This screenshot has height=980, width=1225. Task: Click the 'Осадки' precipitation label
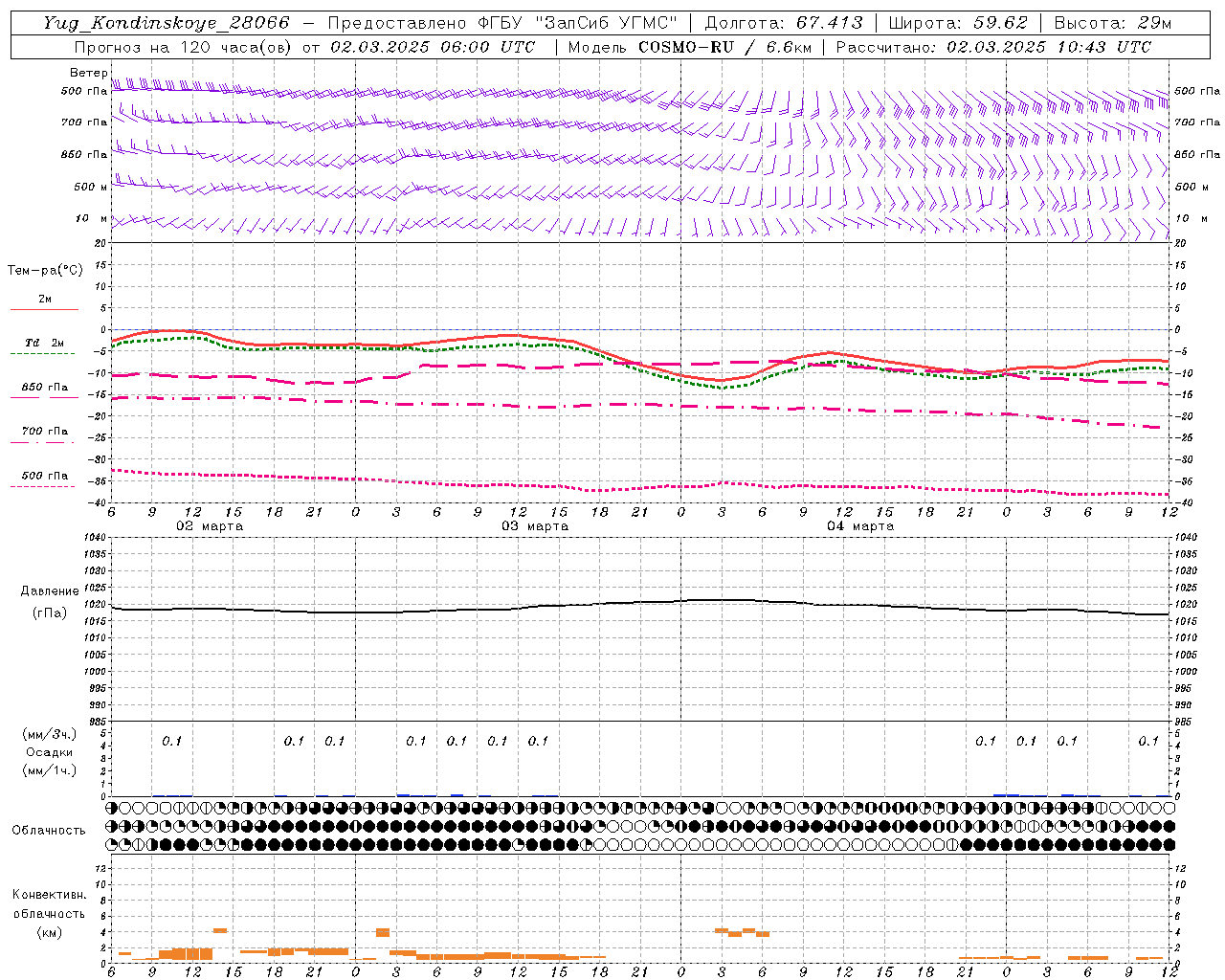(50, 752)
